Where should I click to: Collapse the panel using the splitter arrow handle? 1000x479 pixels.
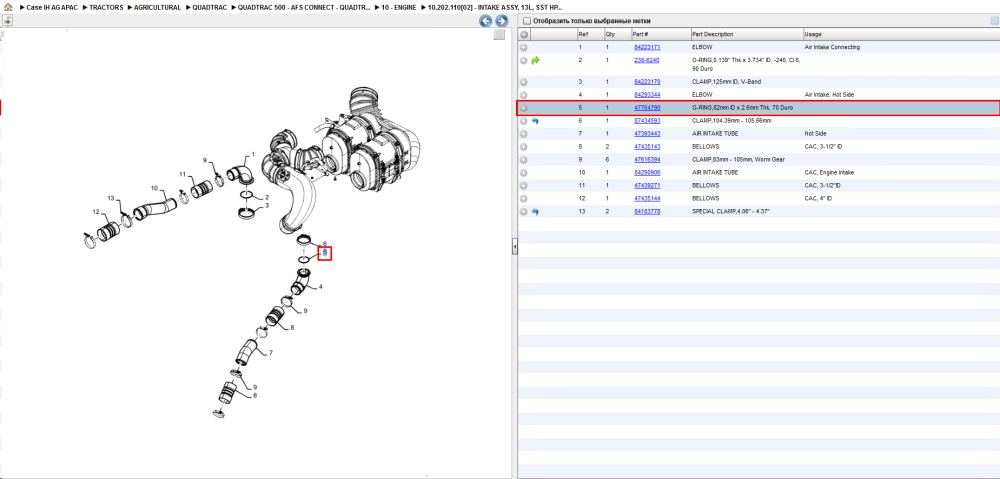click(515, 247)
